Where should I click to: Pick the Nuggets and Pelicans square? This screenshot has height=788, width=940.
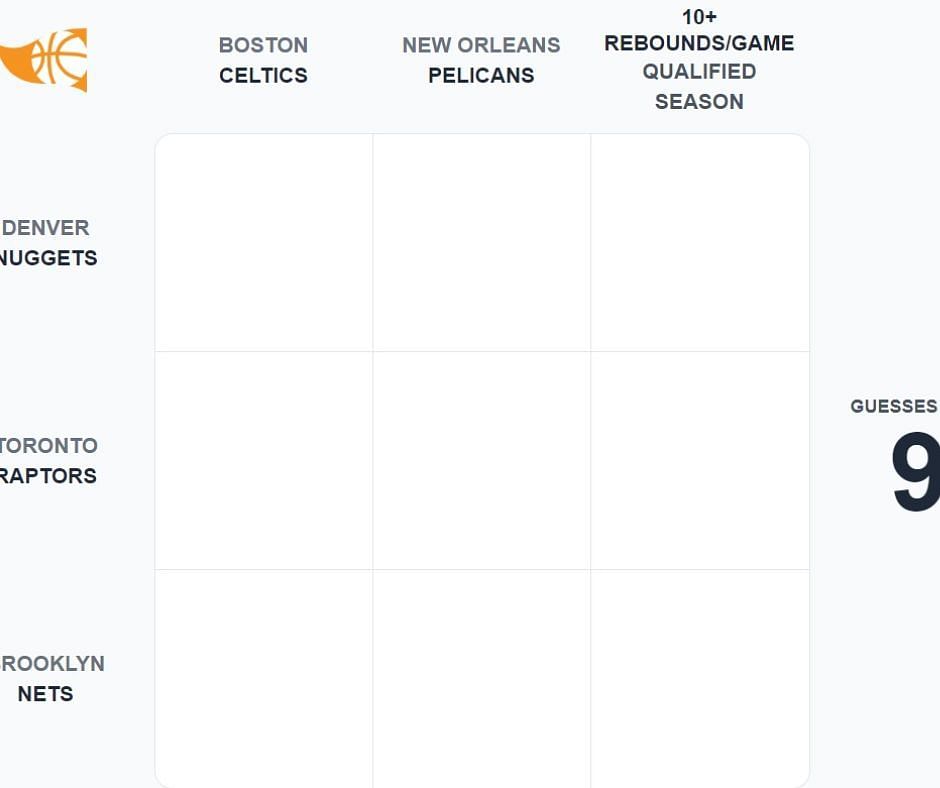pyautogui.click(x=482, y=243)
